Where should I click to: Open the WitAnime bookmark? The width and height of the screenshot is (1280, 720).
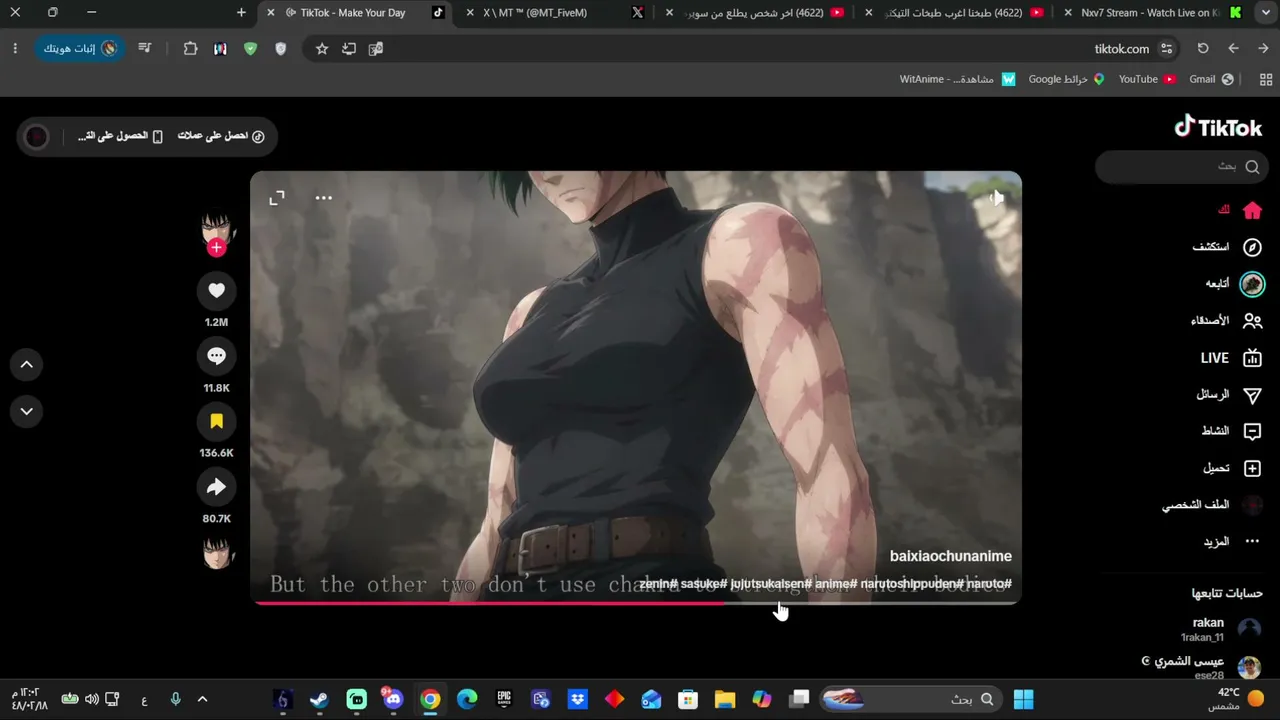pyautogui.click(x=957, y=79)
